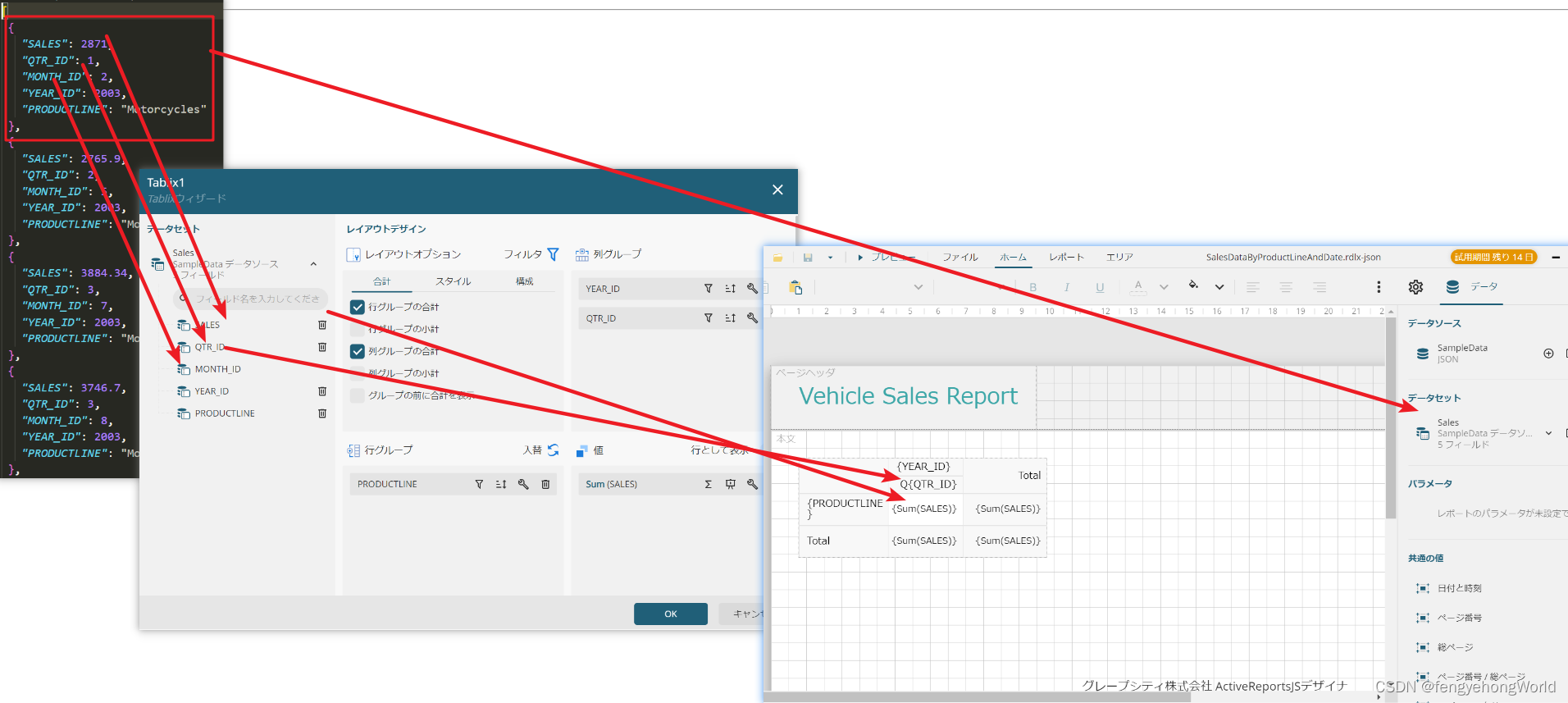Click the OK button in Tablix wizard
Viewport: 1568px width, 703px height.
coord(671,614)
